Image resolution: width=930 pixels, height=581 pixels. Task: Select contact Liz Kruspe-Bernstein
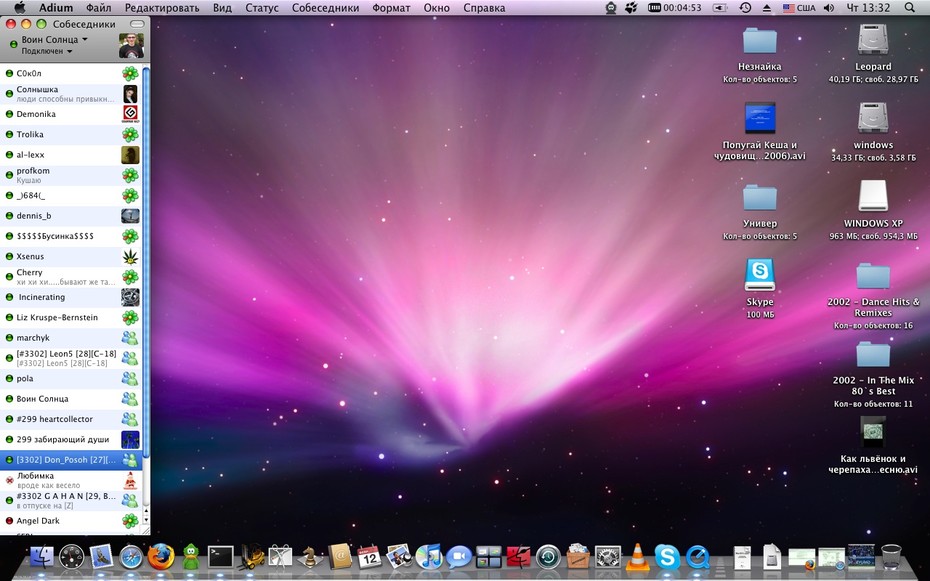click(71, 317)
